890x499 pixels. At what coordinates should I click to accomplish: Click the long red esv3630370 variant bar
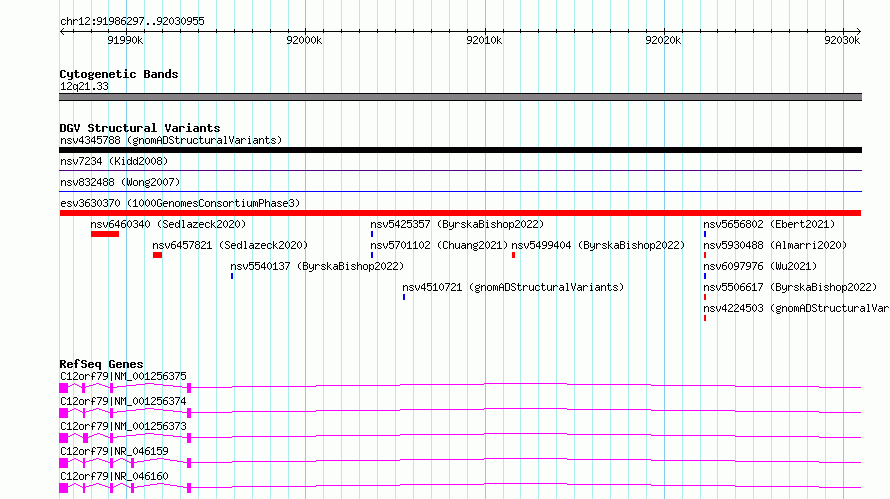click(x=460, y=213)
